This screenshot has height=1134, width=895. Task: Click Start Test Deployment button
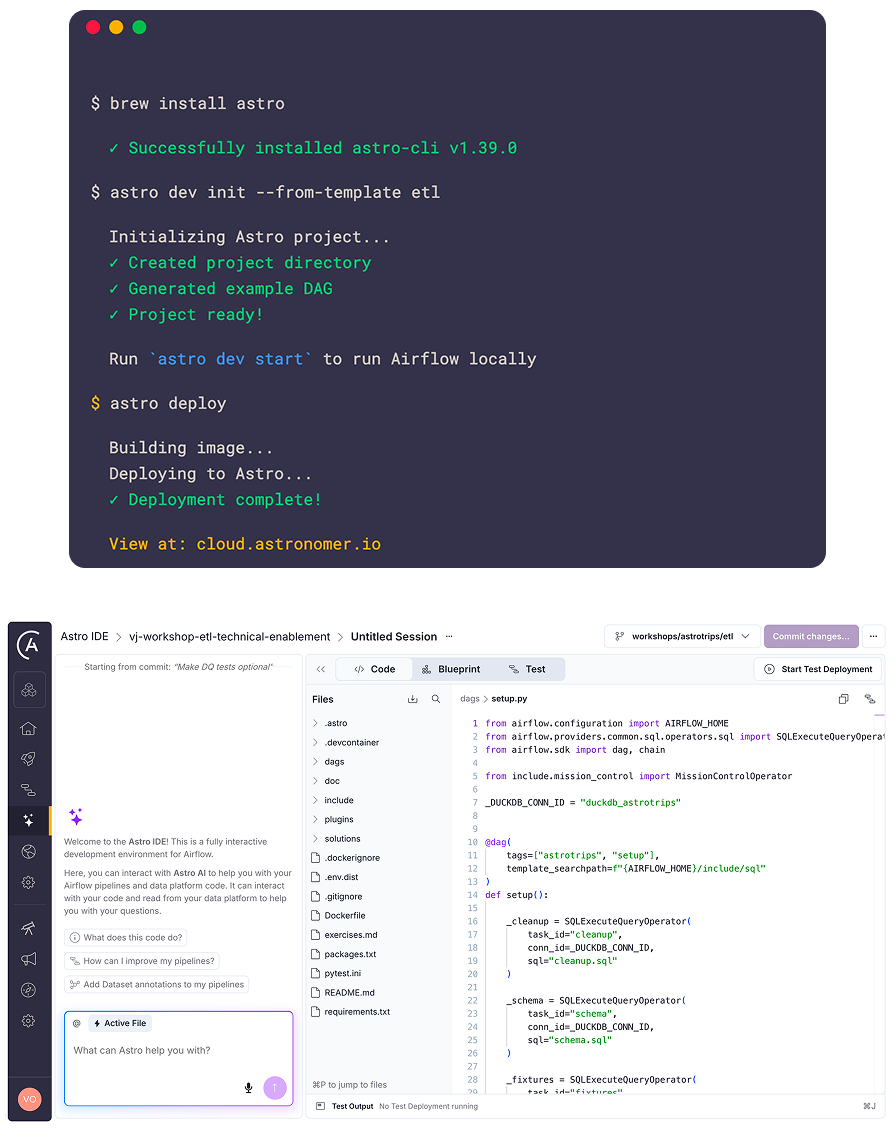(818, 669)
